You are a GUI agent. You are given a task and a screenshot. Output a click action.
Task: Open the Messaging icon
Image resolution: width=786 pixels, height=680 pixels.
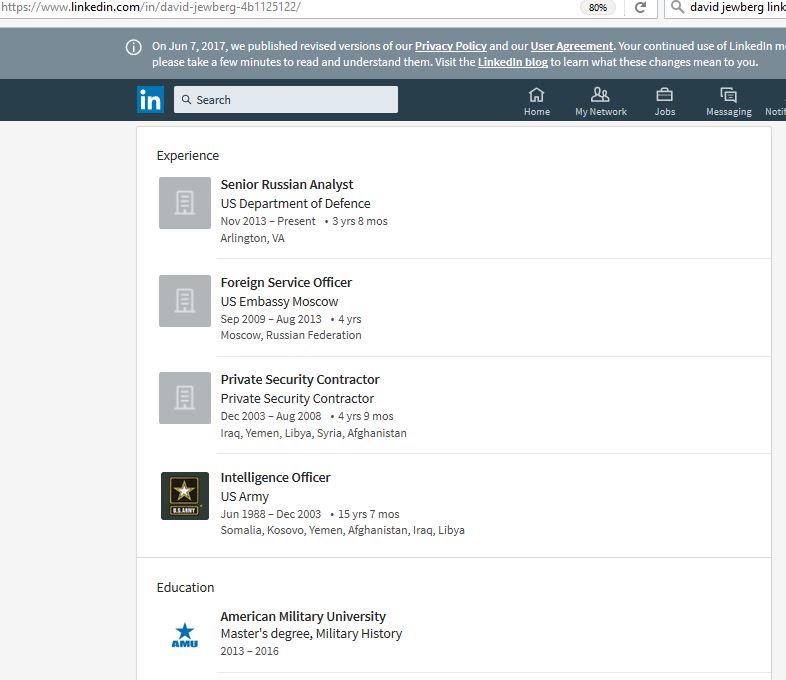point(728,95)
